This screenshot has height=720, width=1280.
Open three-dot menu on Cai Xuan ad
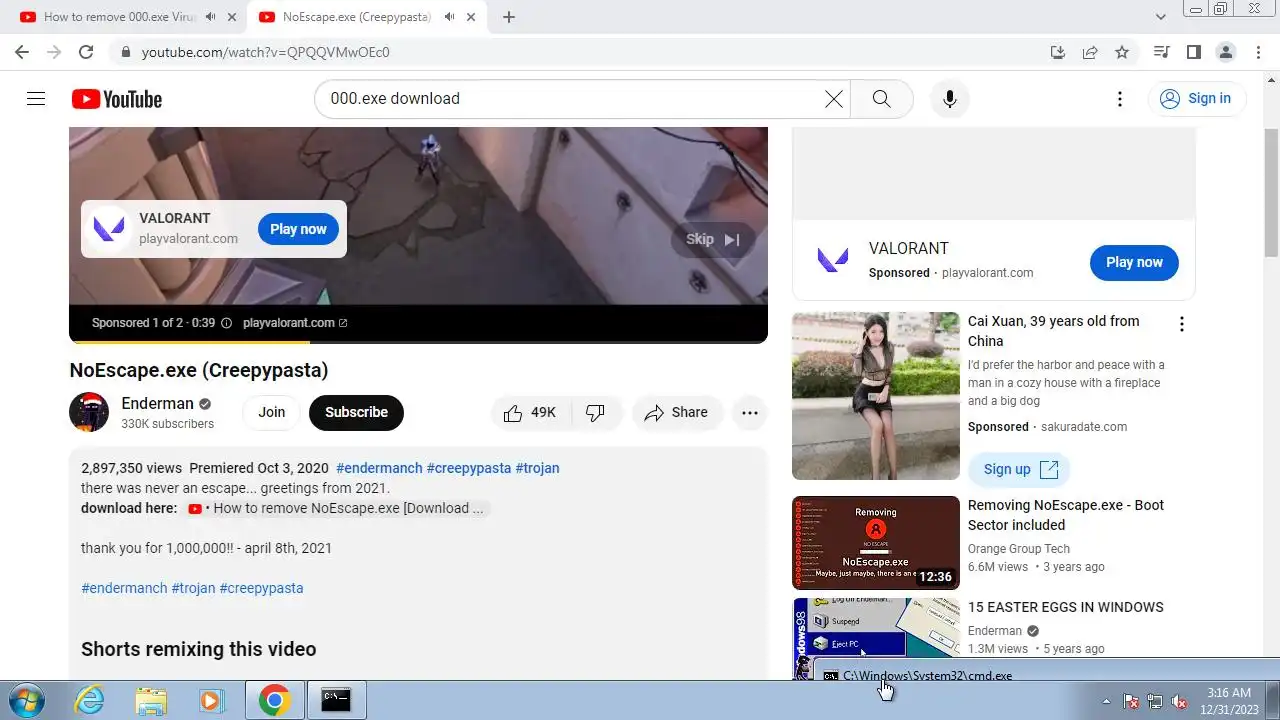click(x=1181, y=324)
